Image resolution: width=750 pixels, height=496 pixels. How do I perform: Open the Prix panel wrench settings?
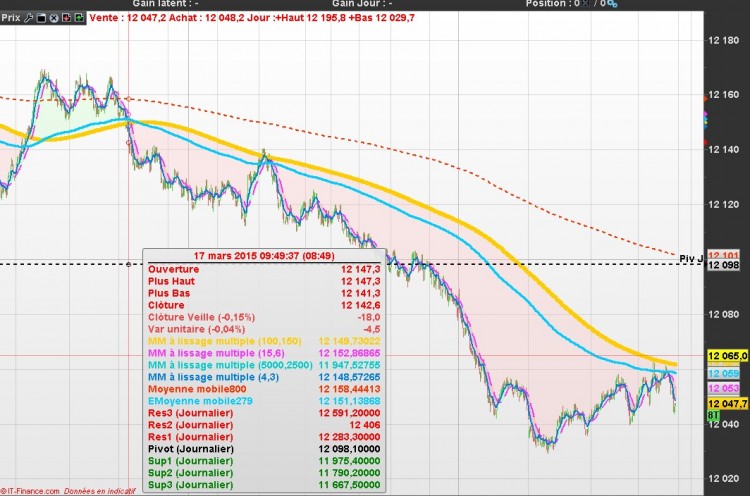click(29, 18)
